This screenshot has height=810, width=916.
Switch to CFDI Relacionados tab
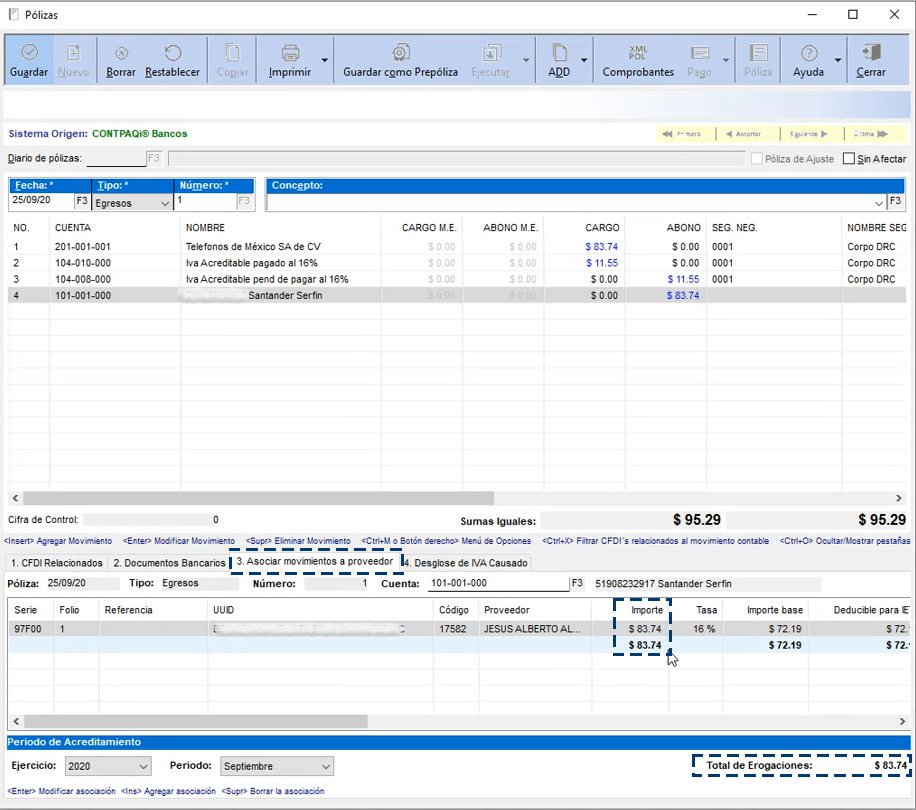pyautogui.click(x=56, y=563)
